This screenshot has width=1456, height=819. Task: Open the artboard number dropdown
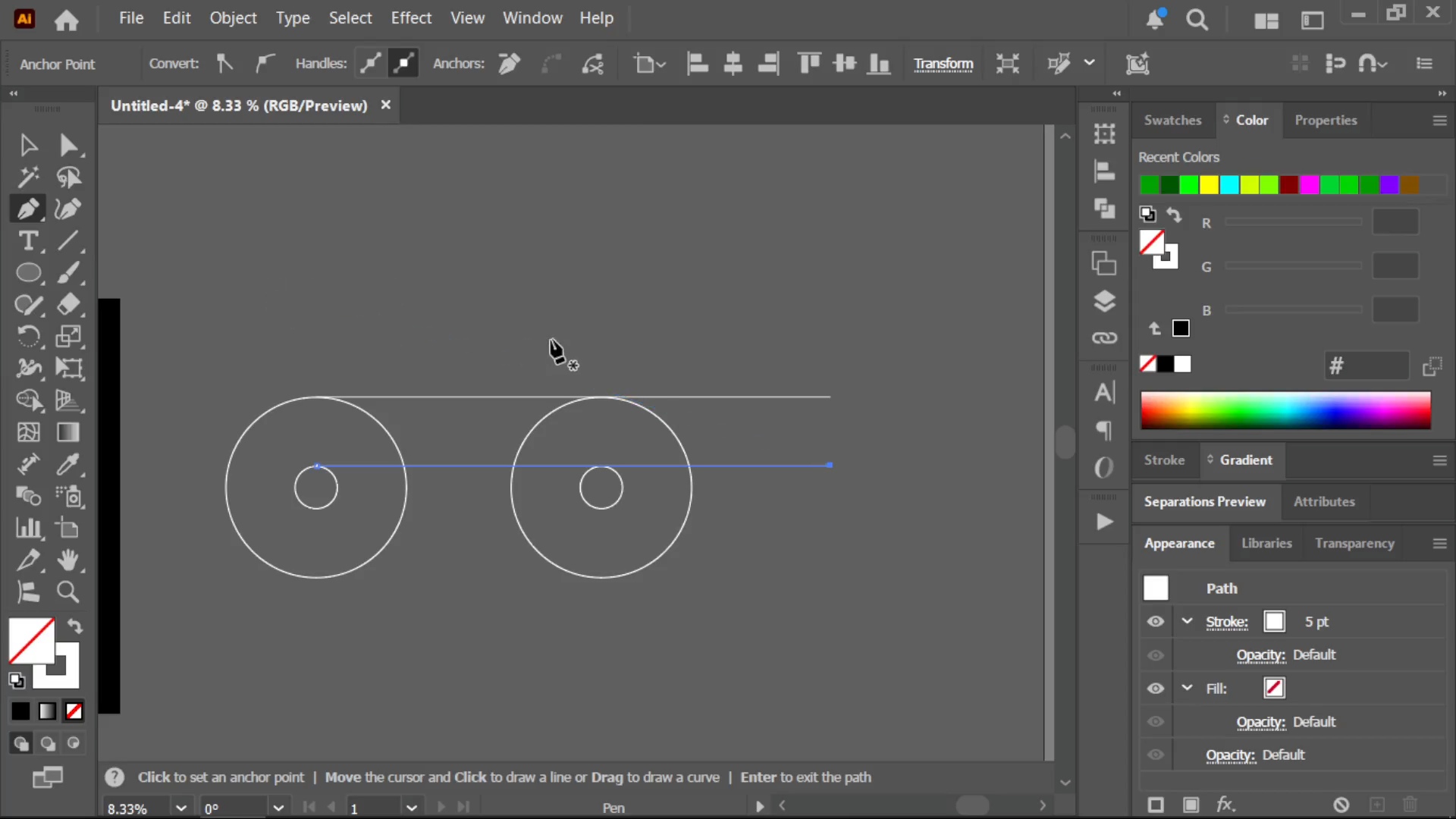(x=412, y=808)
